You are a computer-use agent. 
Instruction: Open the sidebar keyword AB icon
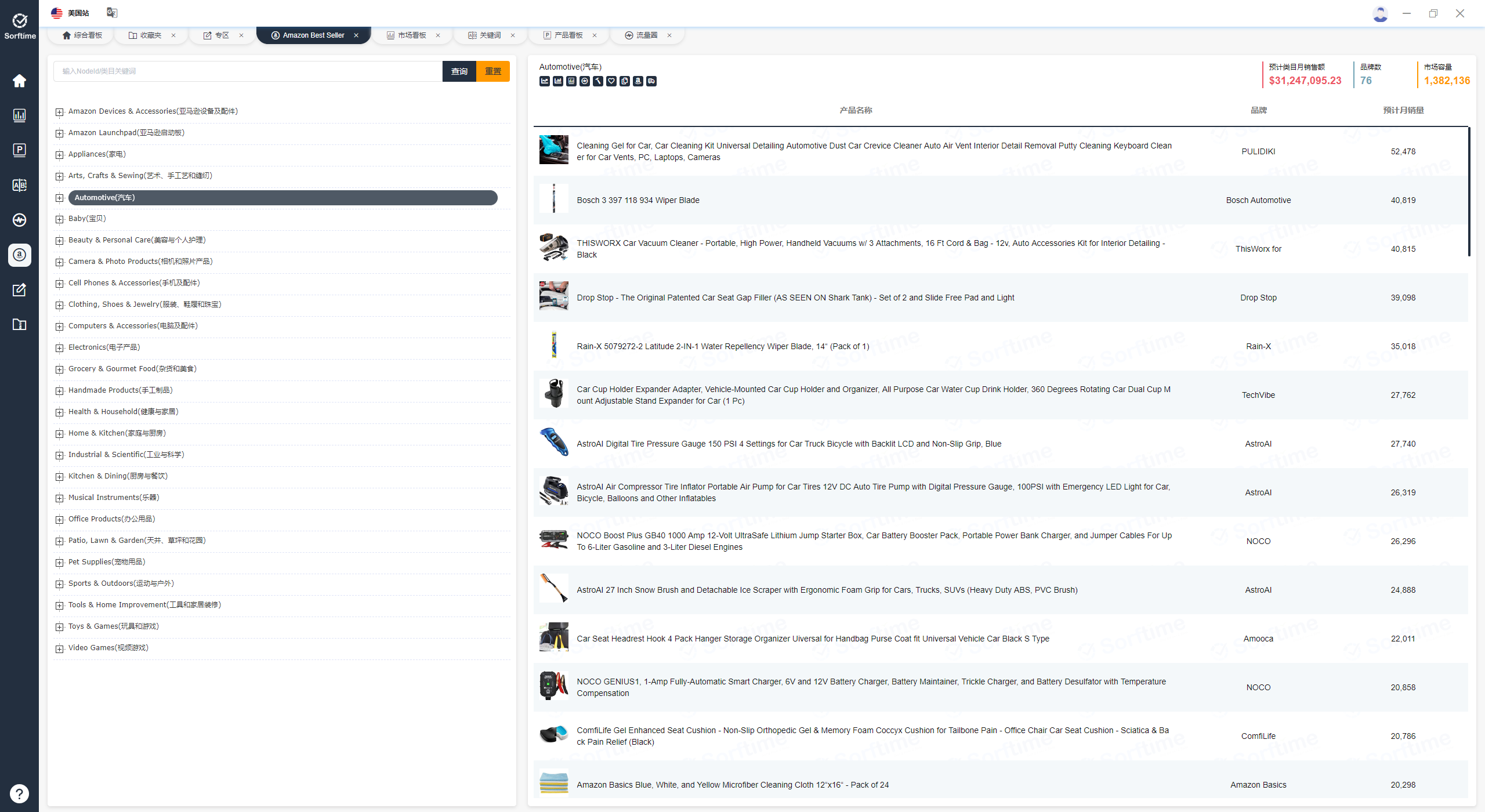[19, 185]
